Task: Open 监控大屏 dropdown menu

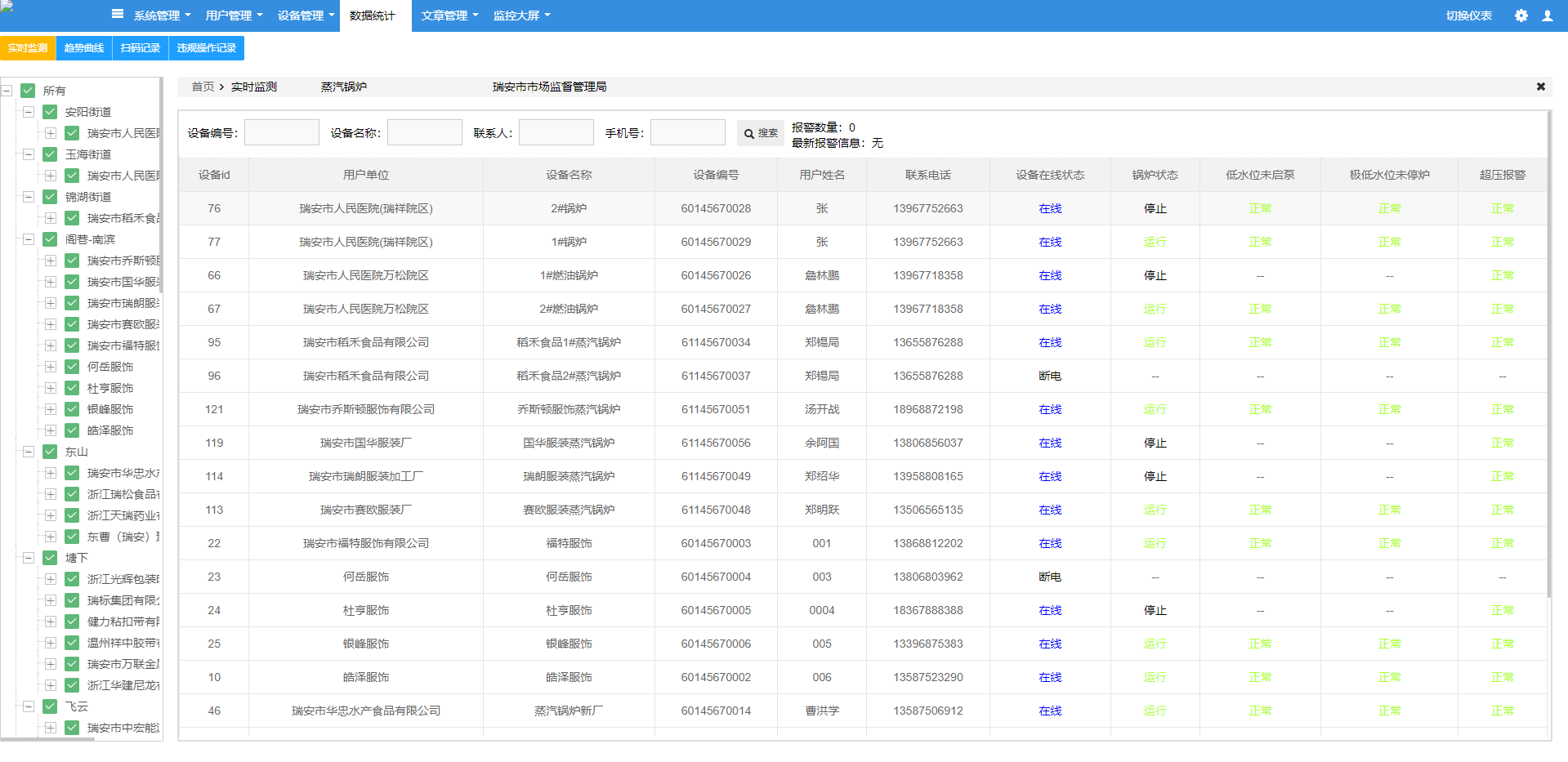Action: coord(521,16)
